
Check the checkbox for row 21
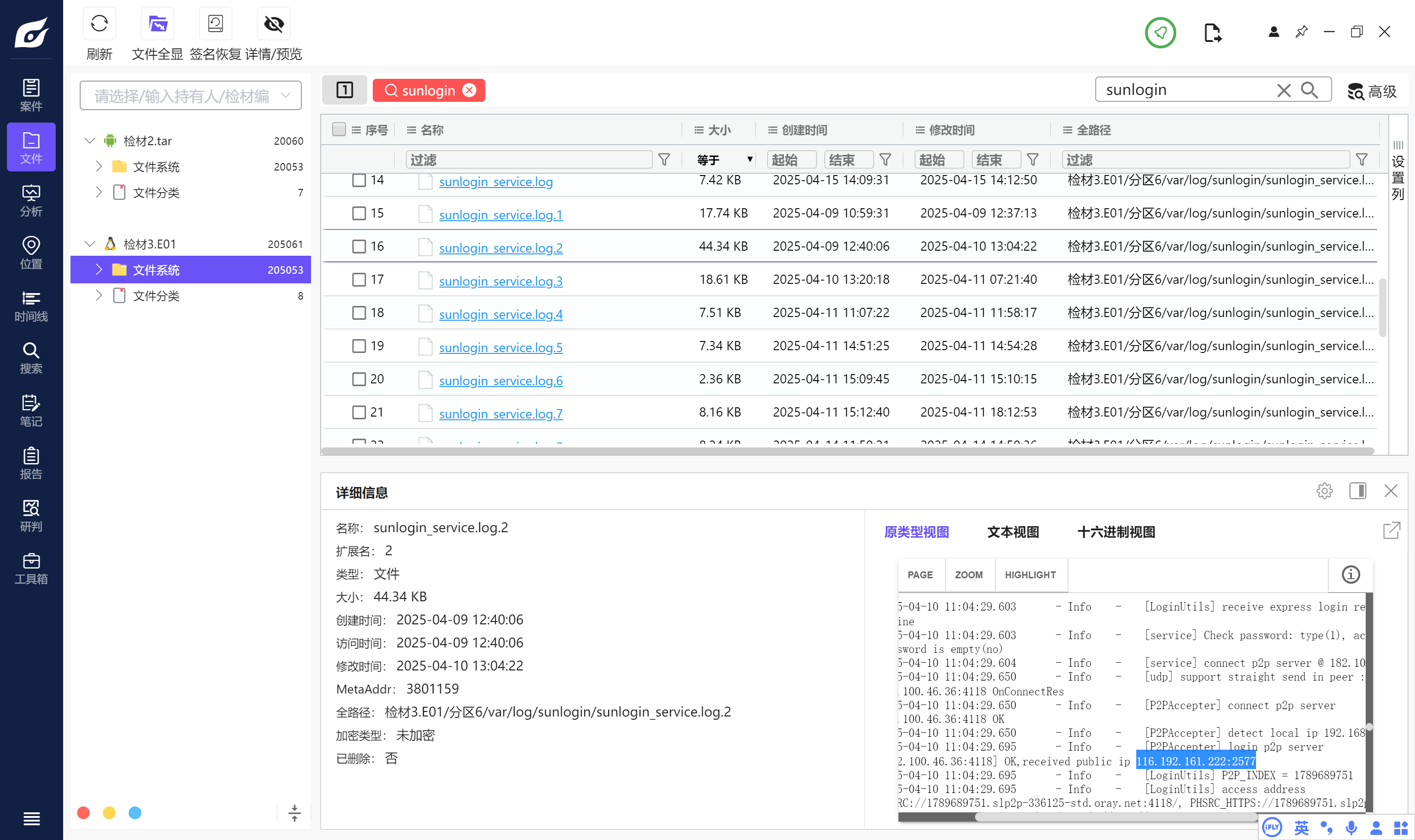[359, 412]
